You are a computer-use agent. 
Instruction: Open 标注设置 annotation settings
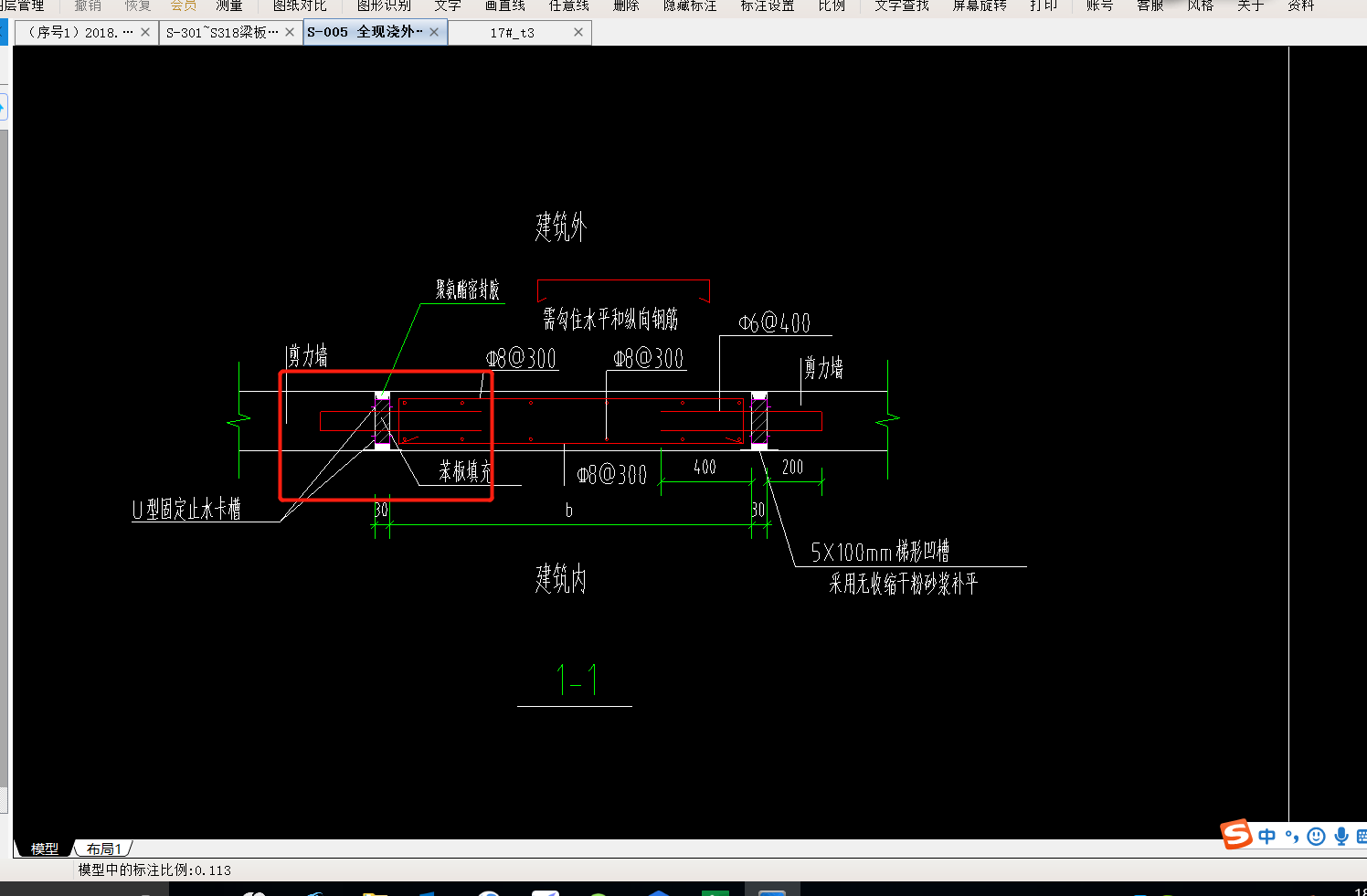768,5
